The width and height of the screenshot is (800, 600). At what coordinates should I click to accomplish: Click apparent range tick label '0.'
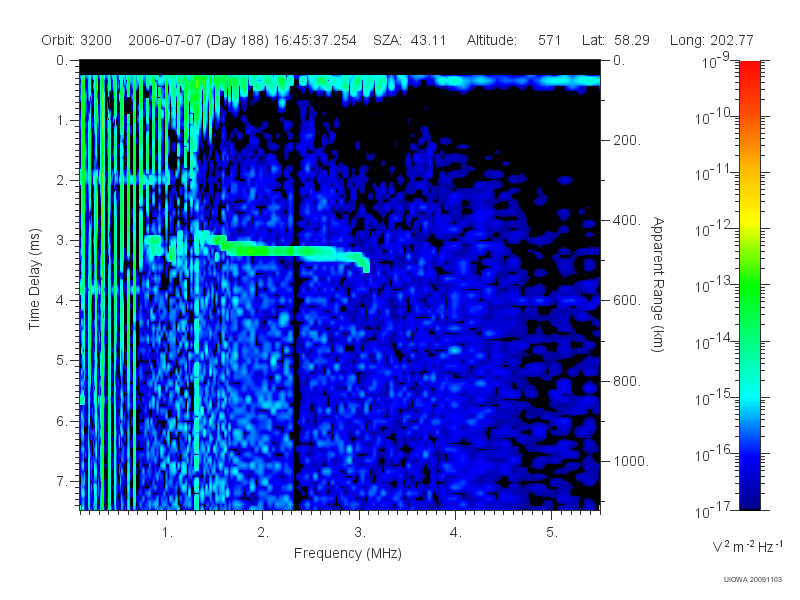619,60
